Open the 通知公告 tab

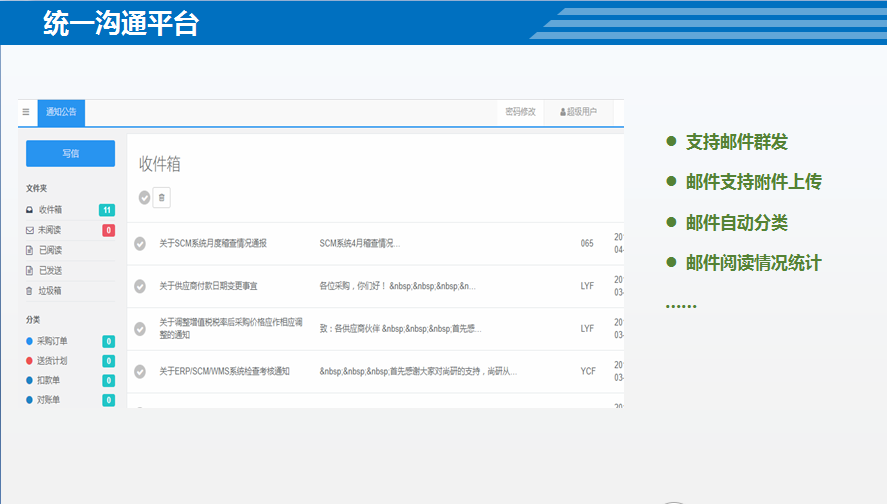point(61,112)
